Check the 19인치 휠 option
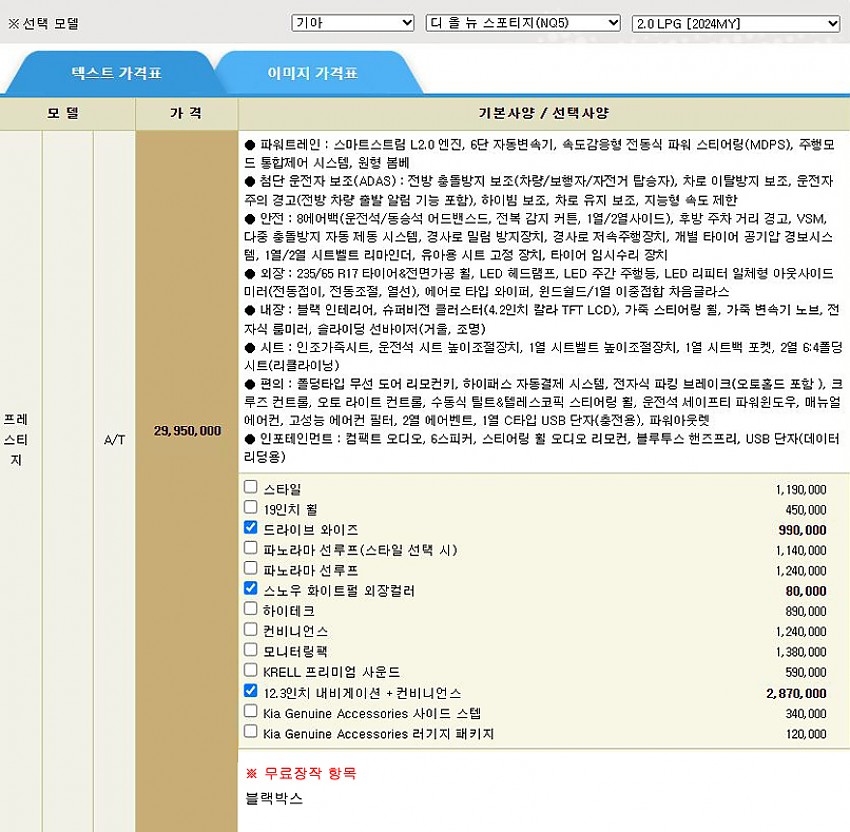The height and width of the screenshot is (832, 850). pyautogui.click(x=251, y=508)
